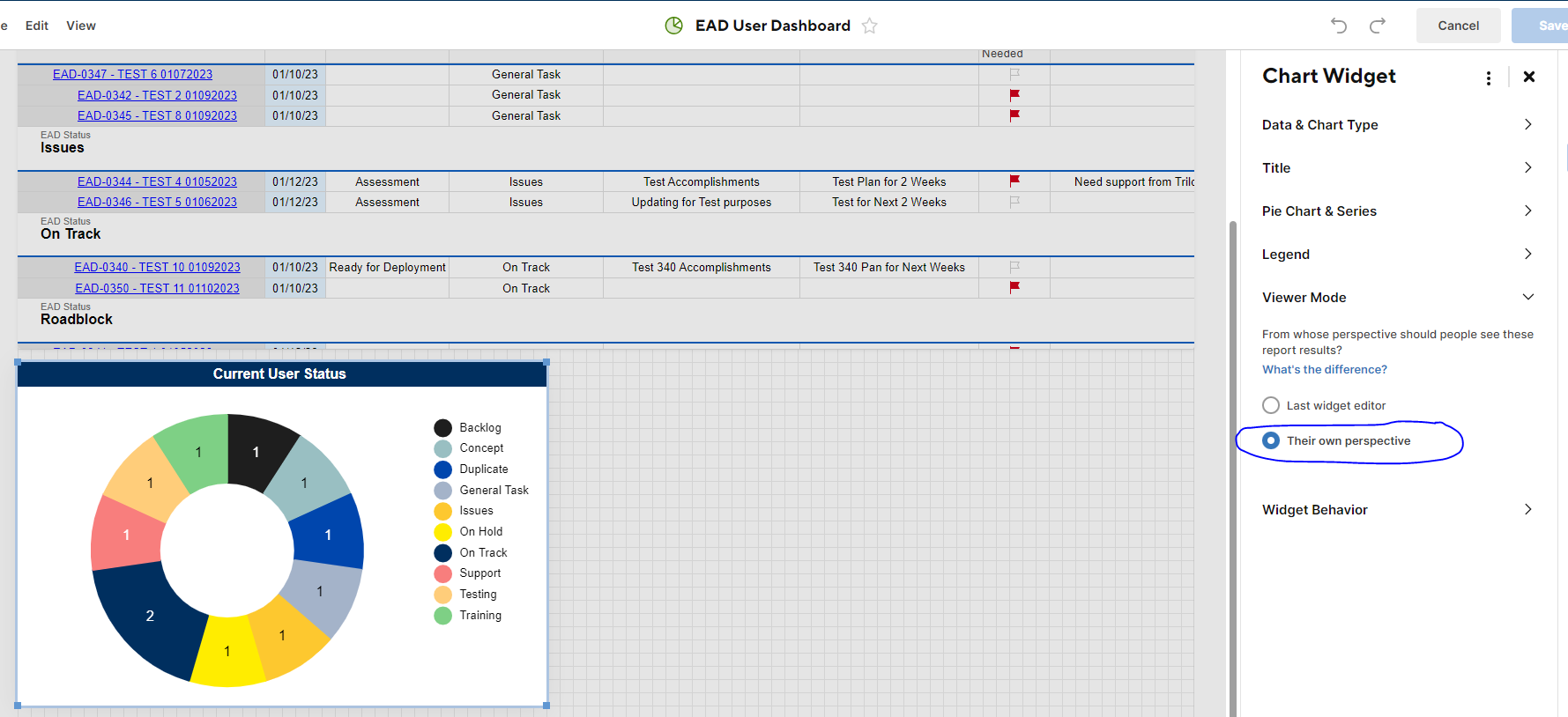This screenshot has height=717, width=1568.
Task: Open the Chart Widget three-dot menu
Action: click(x=1489, y=78)
